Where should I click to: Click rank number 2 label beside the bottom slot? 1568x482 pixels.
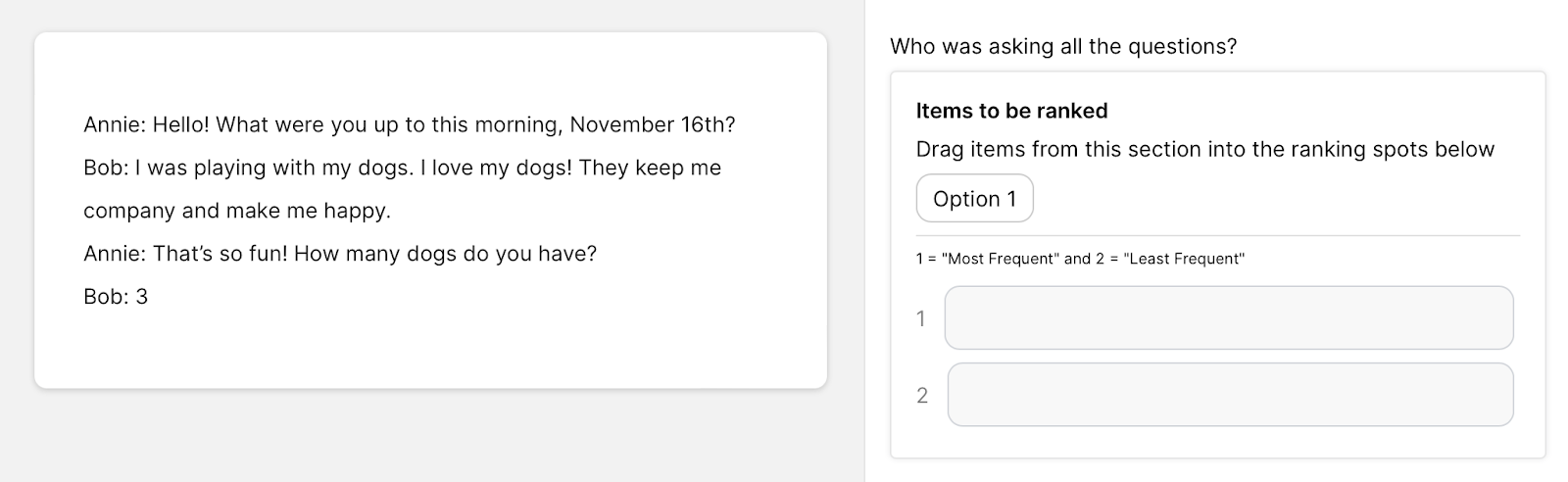pyautogui.click(x=921, y=396)
